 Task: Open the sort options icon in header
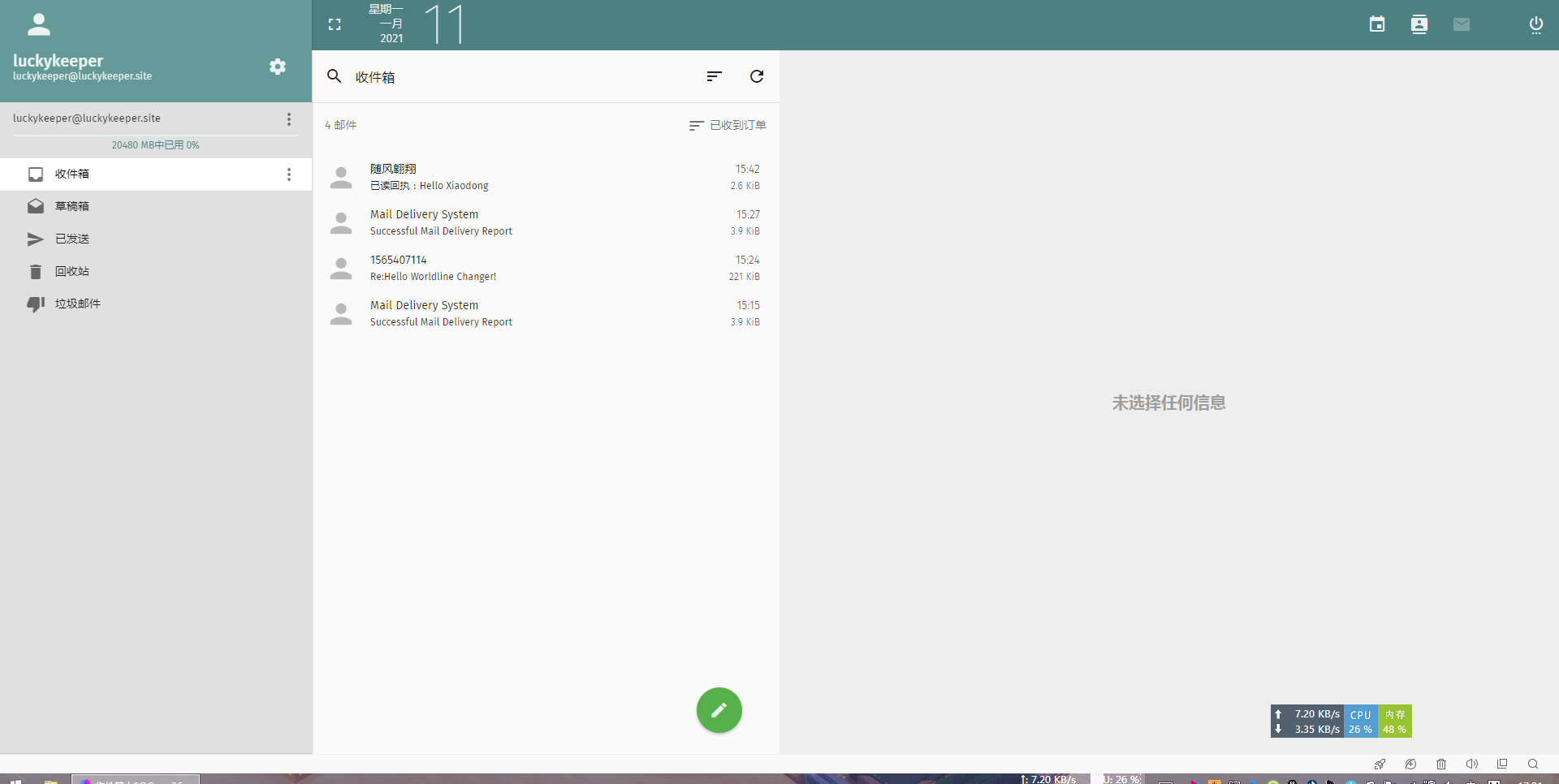[x=714, y=76]
